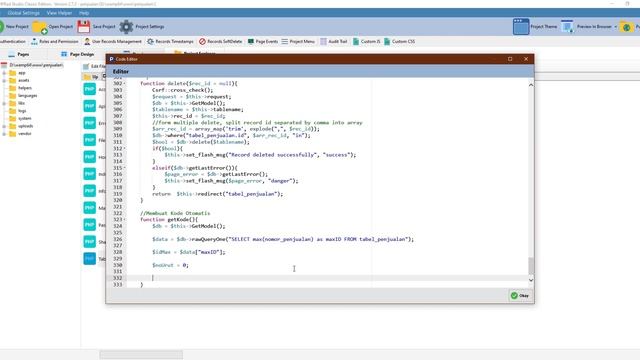Open the Help menu

click(x=84, y=13)
